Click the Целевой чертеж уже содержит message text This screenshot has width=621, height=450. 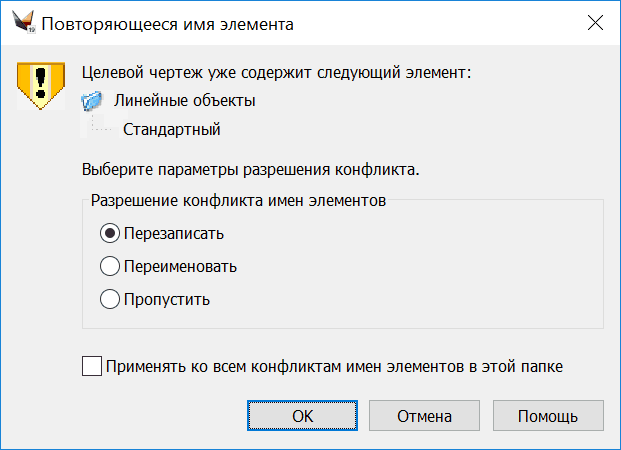tap(276, 73)
